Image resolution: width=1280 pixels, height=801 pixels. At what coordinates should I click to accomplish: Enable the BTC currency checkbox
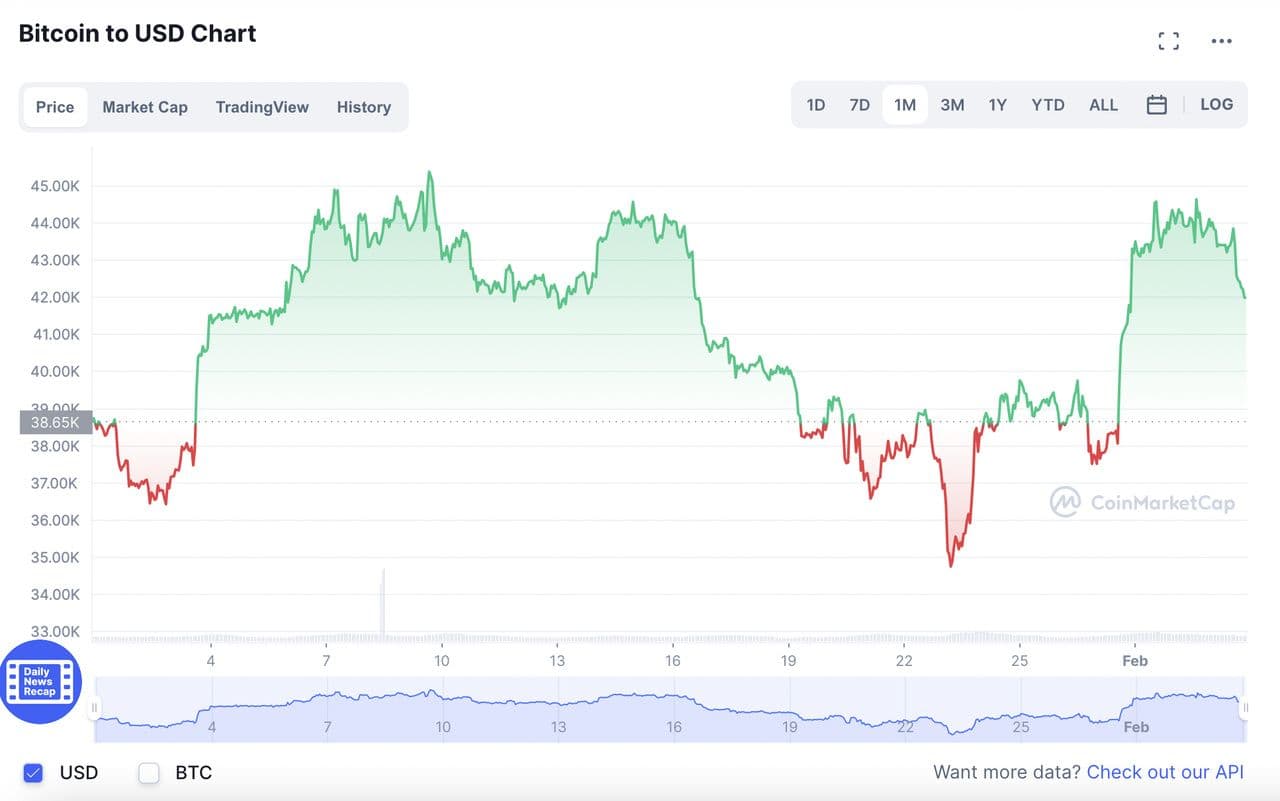pyautogui.click(x=149, y=772)
